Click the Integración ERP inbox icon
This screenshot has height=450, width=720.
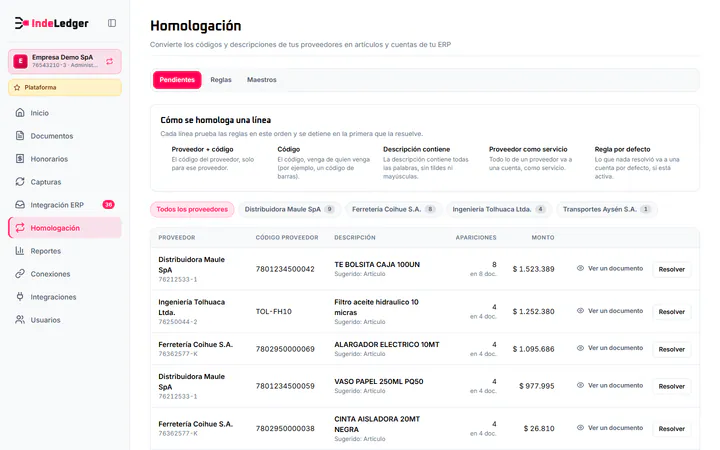coord(20,204)
